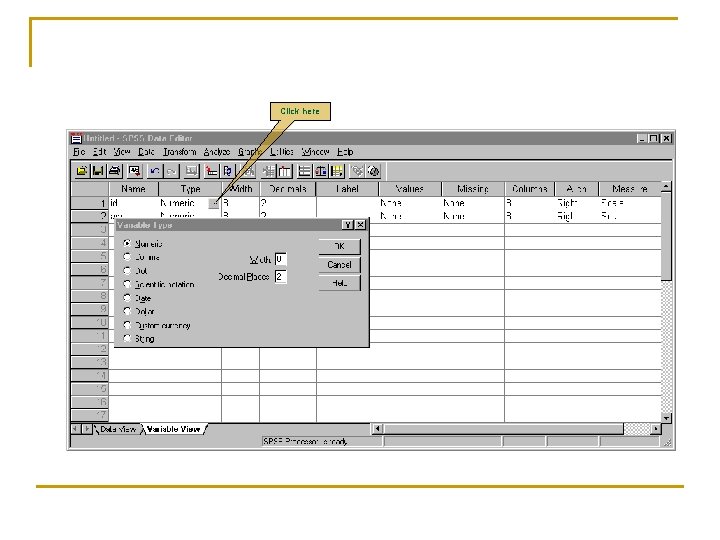The height and width of the screenshot is (540, 720).
Task: Click the Redo toolbar icon
Action: pos(171,171)
